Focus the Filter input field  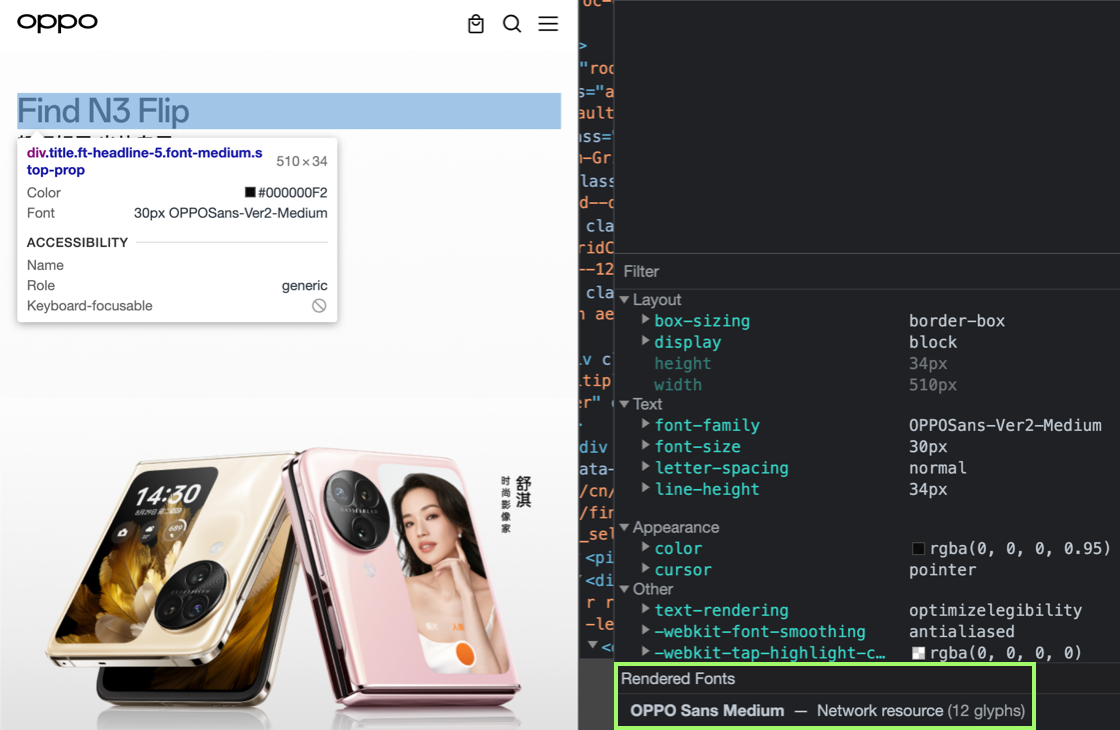pyautogui.click(x=866, y=271)
